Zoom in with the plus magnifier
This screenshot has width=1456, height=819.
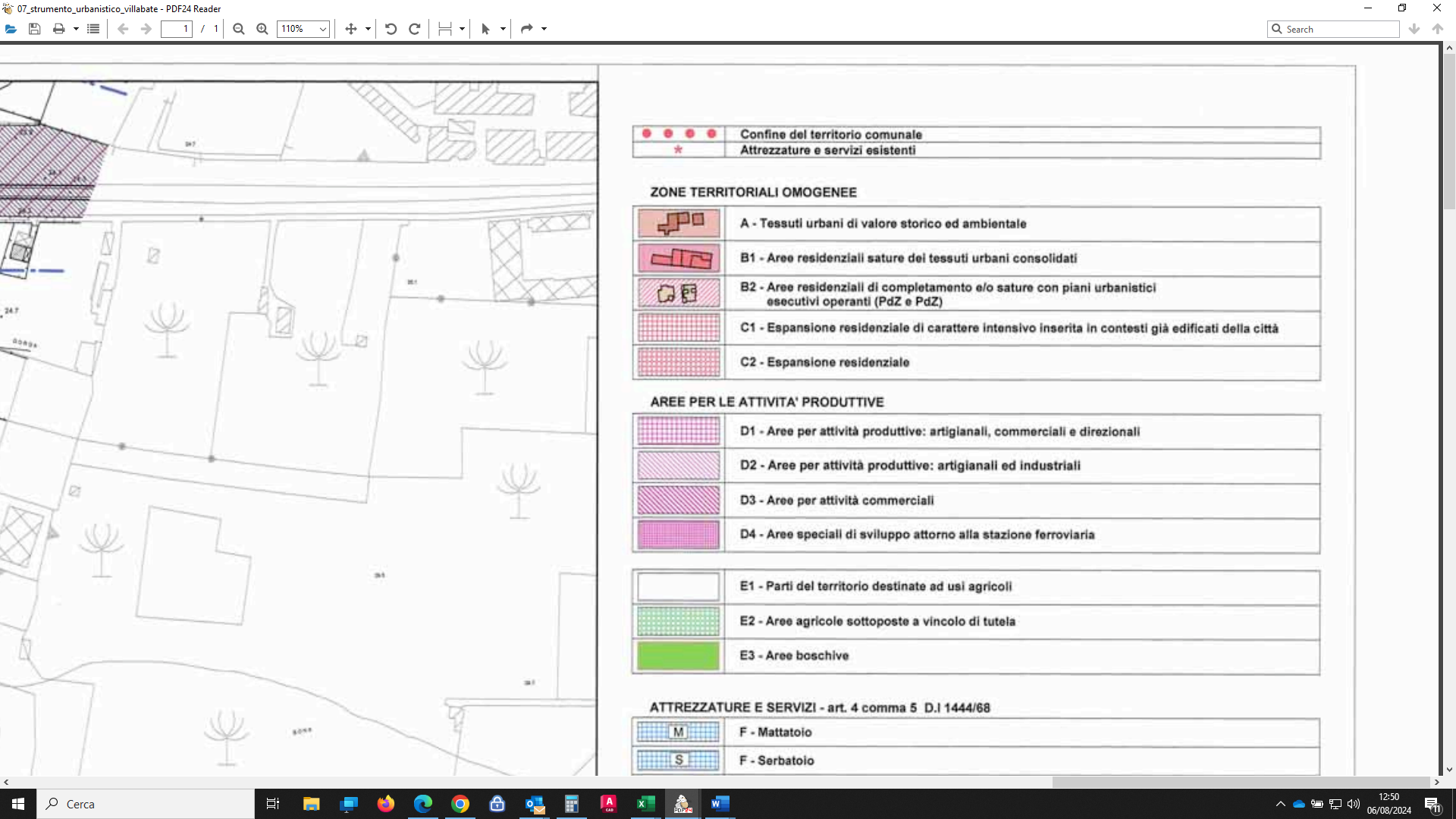coord(262,29)
